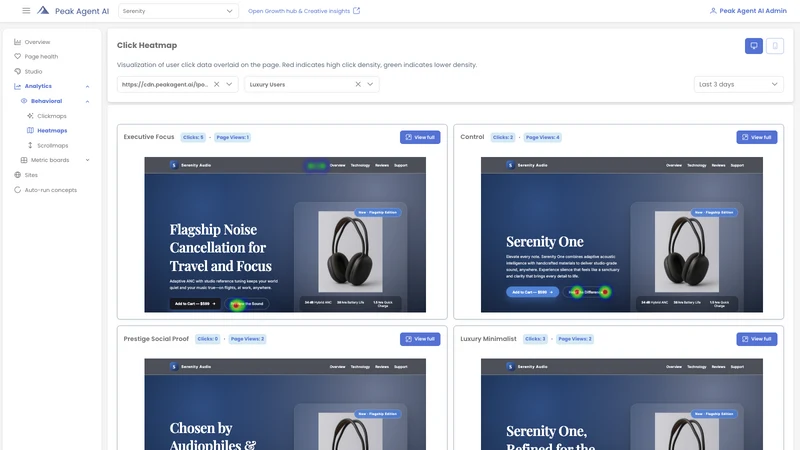Open the hamburger navigation menu
The width and height of the screenshot is (800, 450).
[26, 11]
